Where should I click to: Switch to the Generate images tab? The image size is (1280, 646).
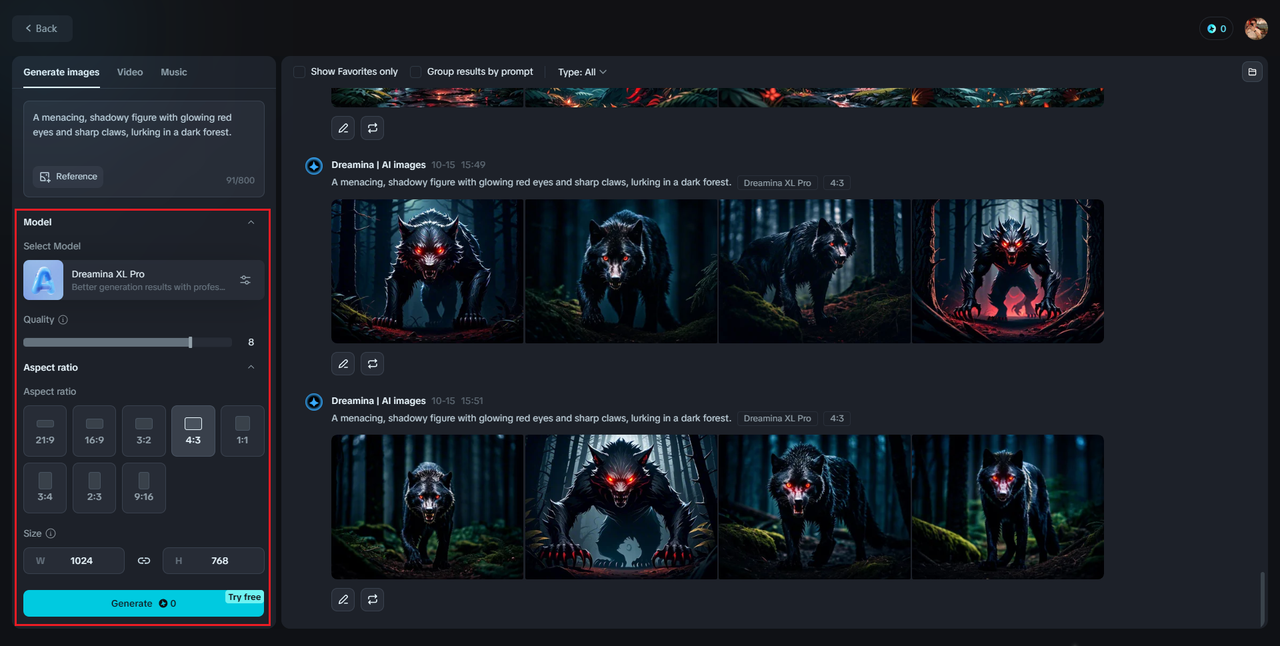point(62,72)
